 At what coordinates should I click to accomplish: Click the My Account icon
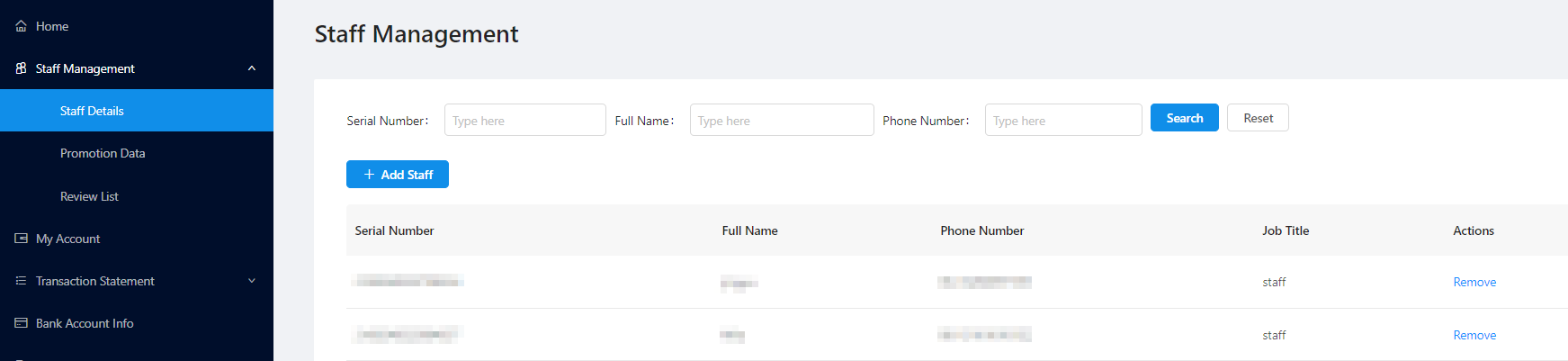click(21, 239)
